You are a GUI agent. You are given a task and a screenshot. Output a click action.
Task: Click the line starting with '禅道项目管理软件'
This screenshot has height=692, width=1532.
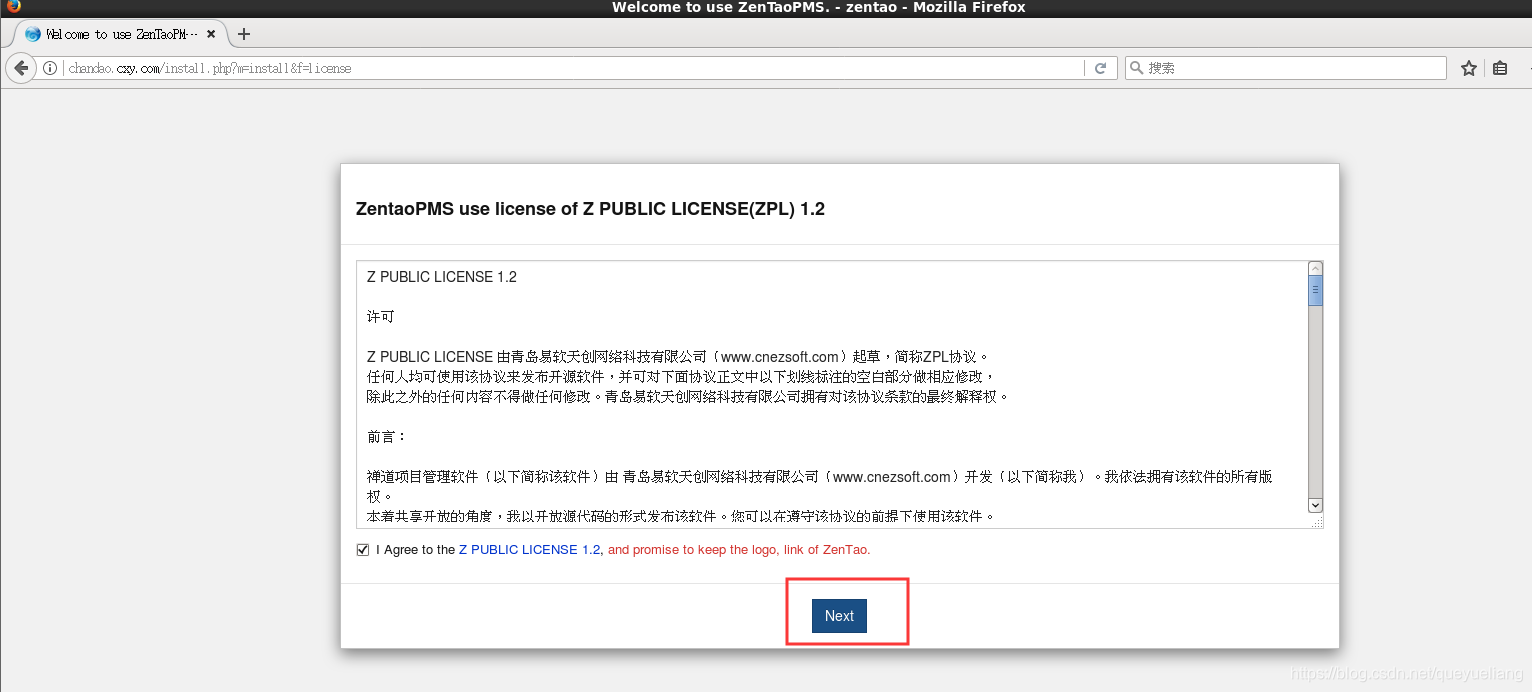[820, 486]
